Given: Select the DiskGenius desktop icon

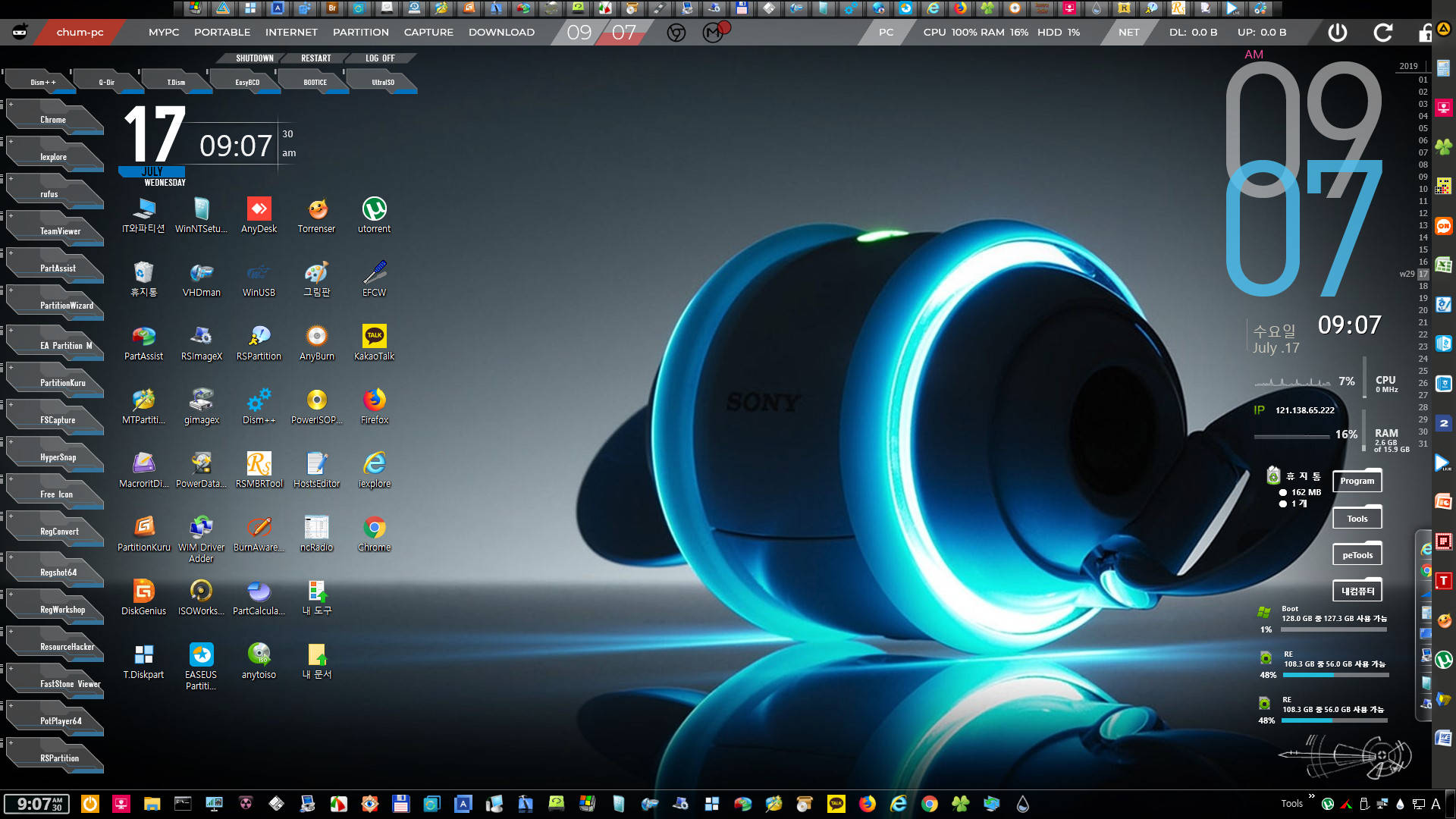Looking at the screenshot, I should tap(143, 598).
